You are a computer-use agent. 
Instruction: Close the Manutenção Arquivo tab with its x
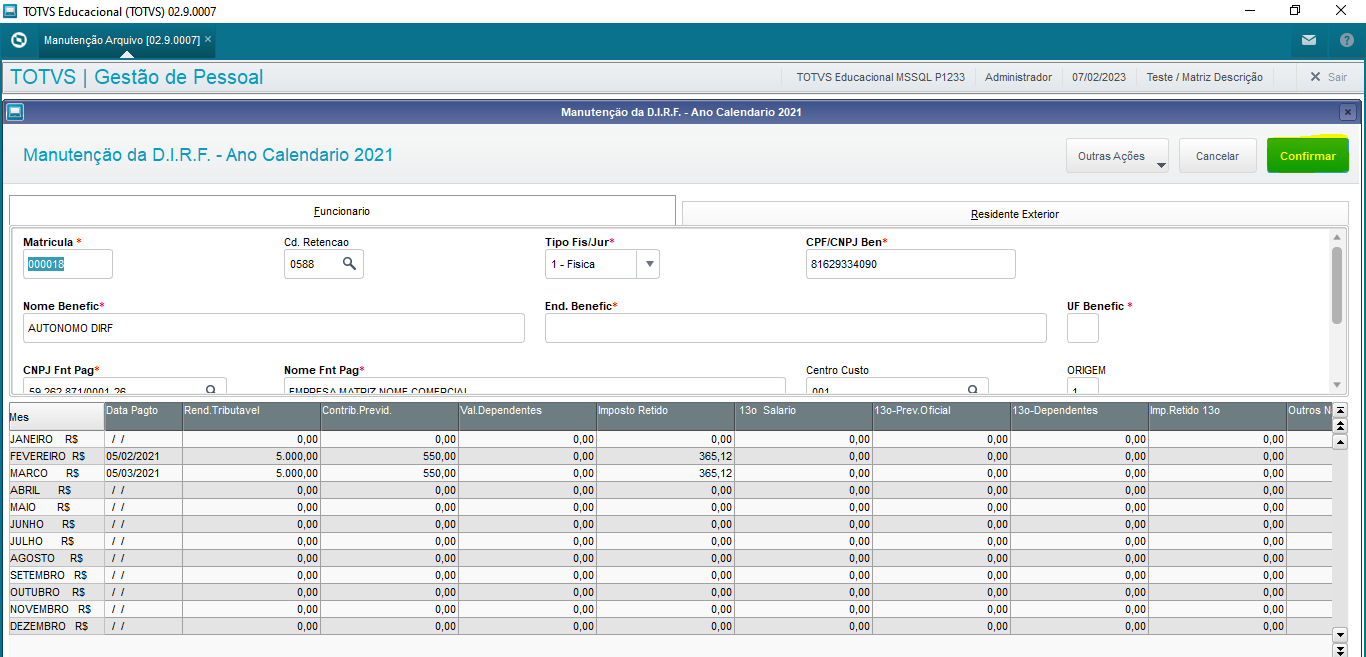point(208,39)
